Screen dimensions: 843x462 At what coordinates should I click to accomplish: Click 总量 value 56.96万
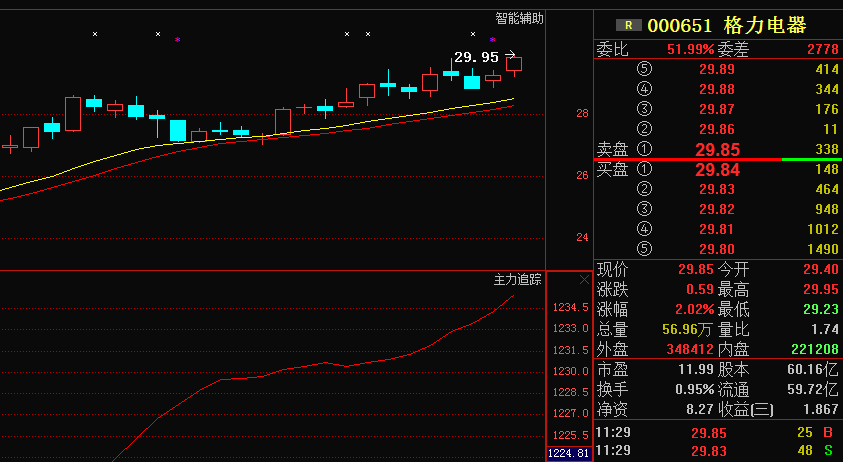[x=688, y=330]
